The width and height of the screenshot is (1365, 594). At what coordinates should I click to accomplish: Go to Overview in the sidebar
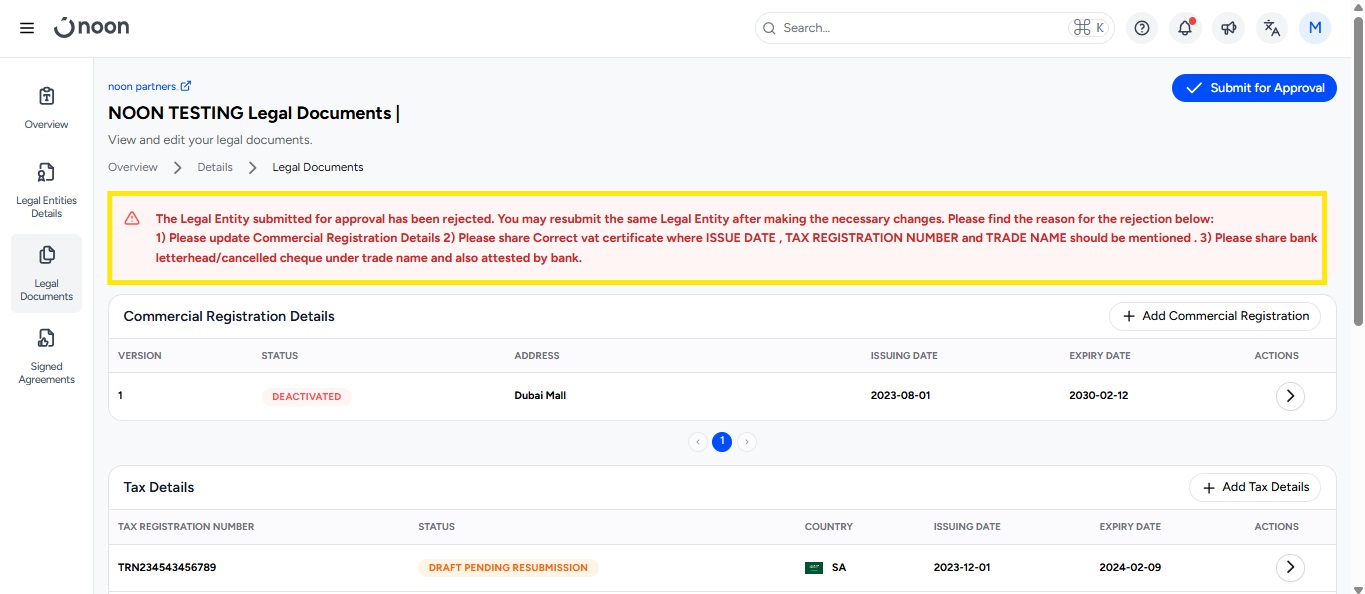46,108
